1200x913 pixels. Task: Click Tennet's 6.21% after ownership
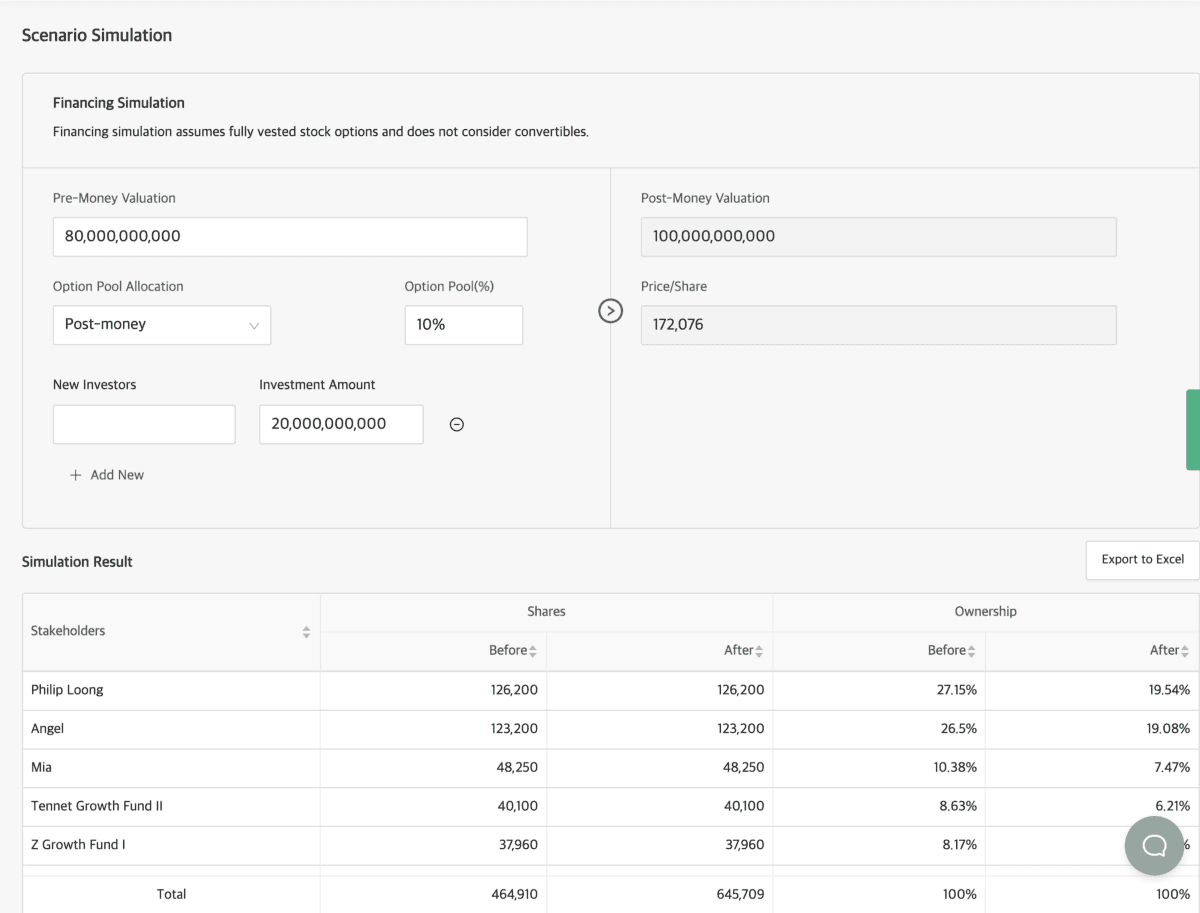click(x=1171, y=808)
